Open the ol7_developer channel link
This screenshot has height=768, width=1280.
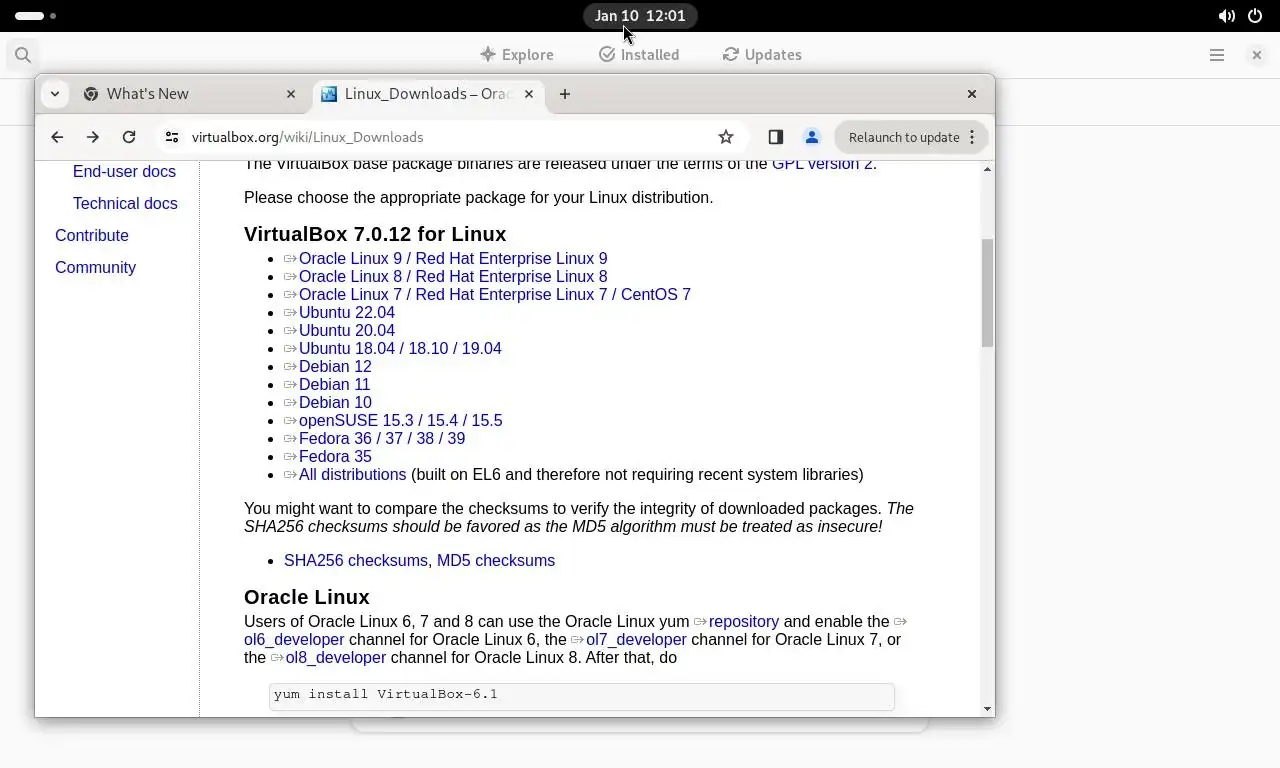(636, 639)
